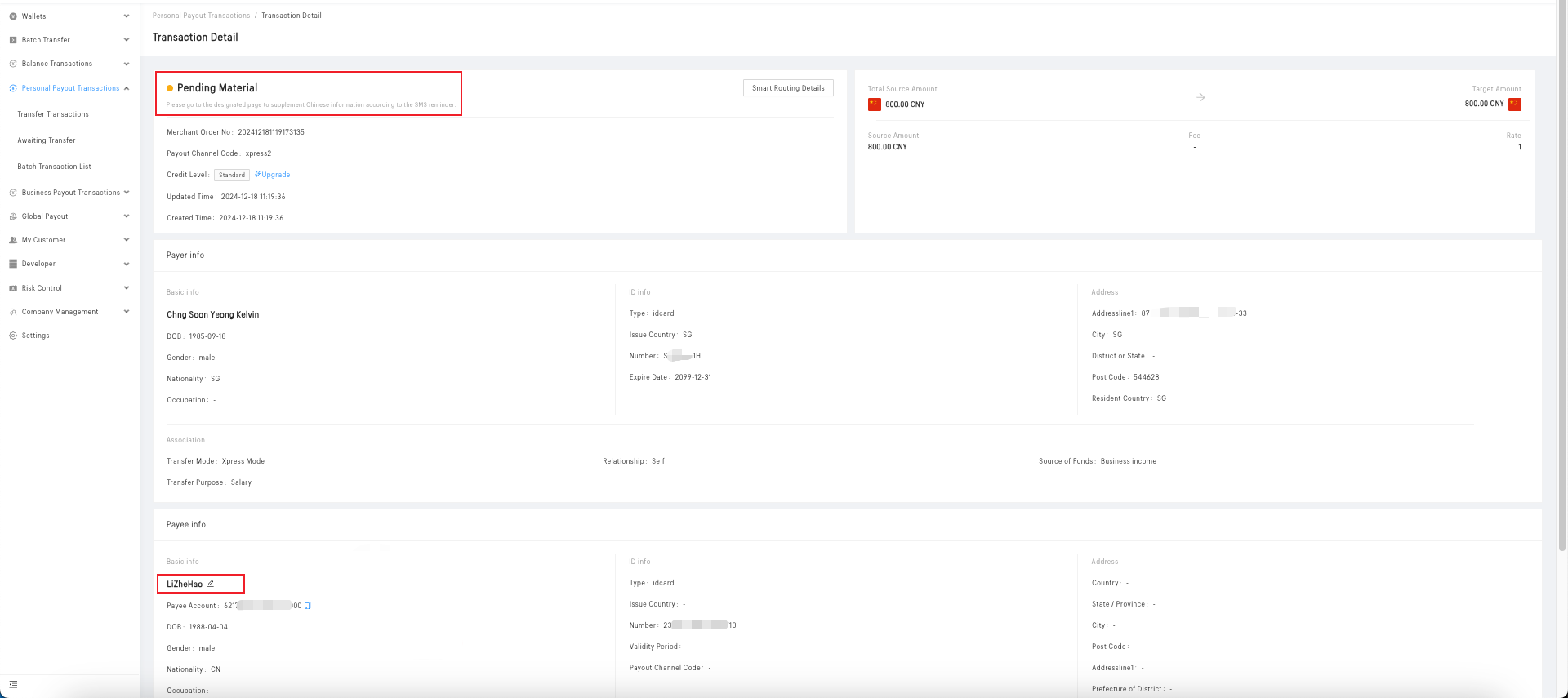The height and width of the screenshot is (698, 1568).
Task: Expand the Developer chevron
Action: click(127, 264)
